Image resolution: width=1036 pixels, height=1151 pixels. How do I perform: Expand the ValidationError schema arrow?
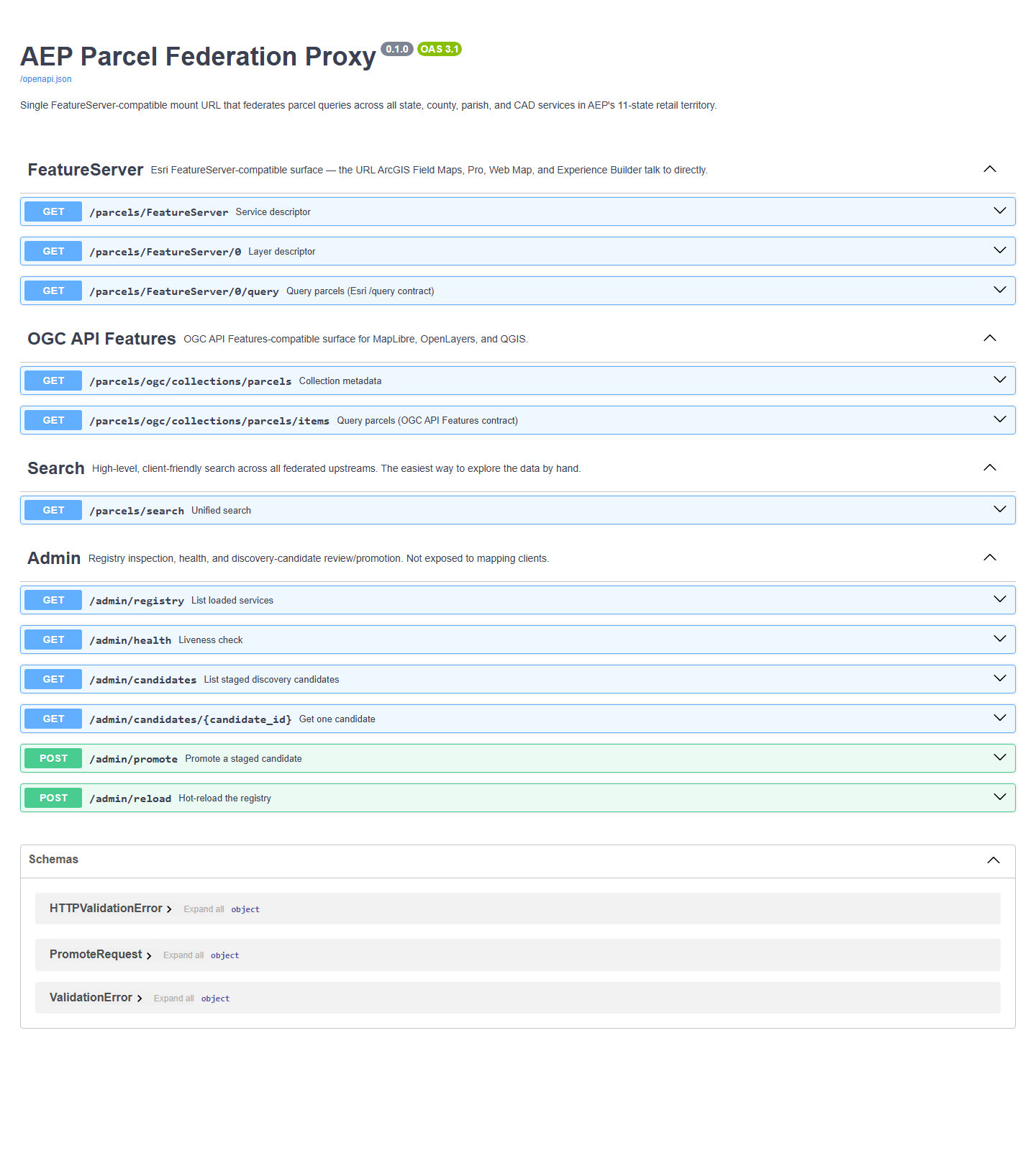tap(140, 998)
